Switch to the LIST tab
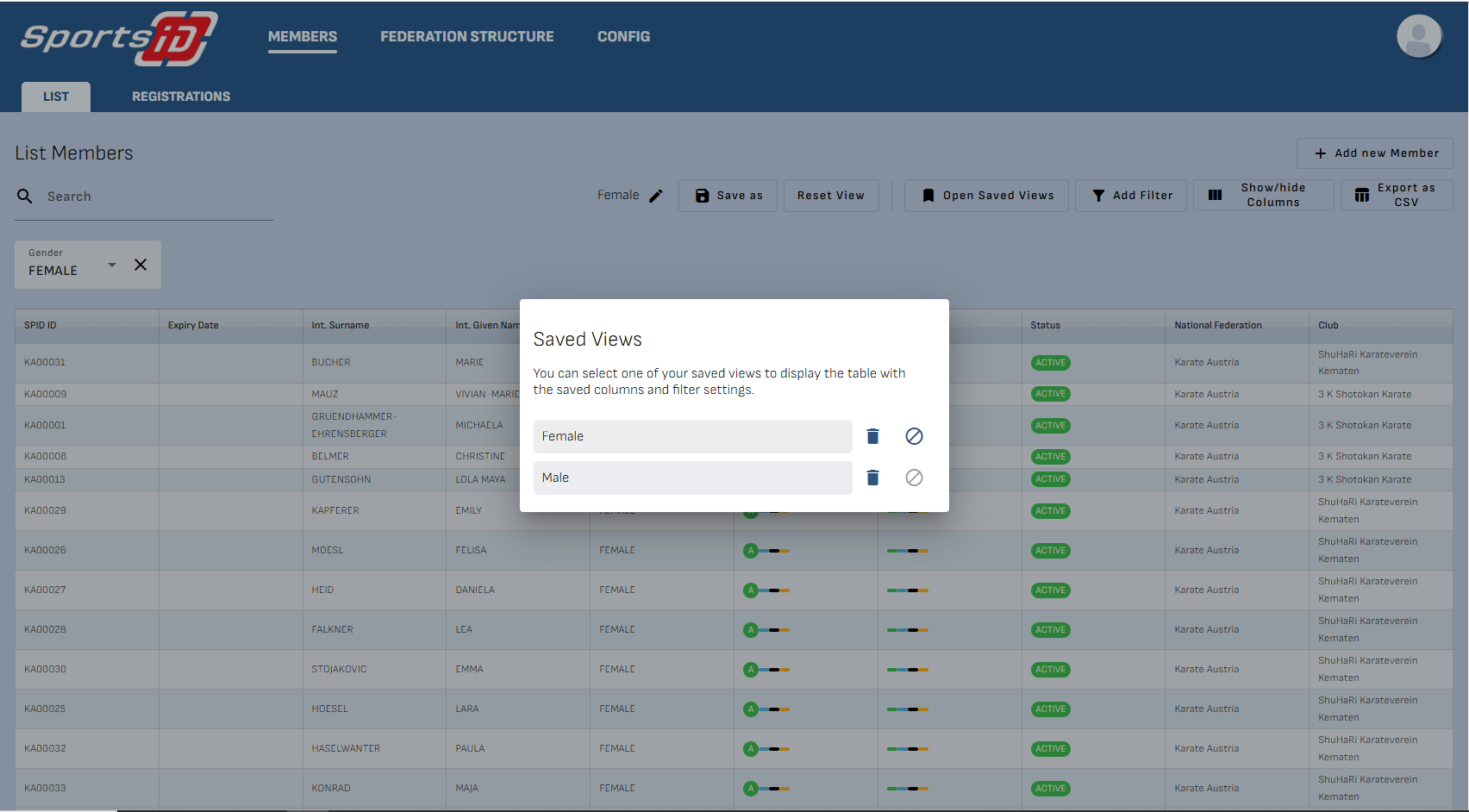The width and height of the screenshot is (1469, 812). 56,97
